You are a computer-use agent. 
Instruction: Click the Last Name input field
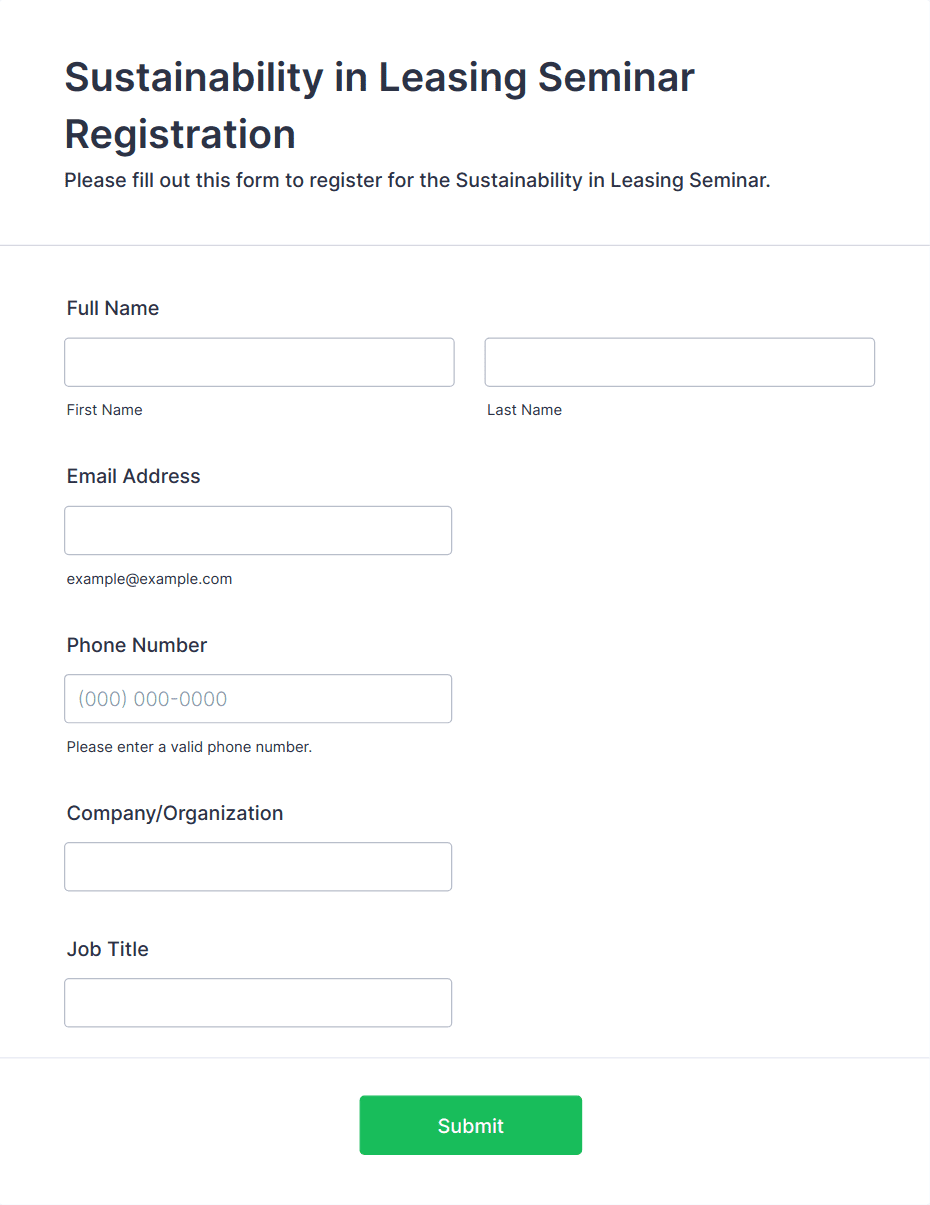[x=679, y=362]
